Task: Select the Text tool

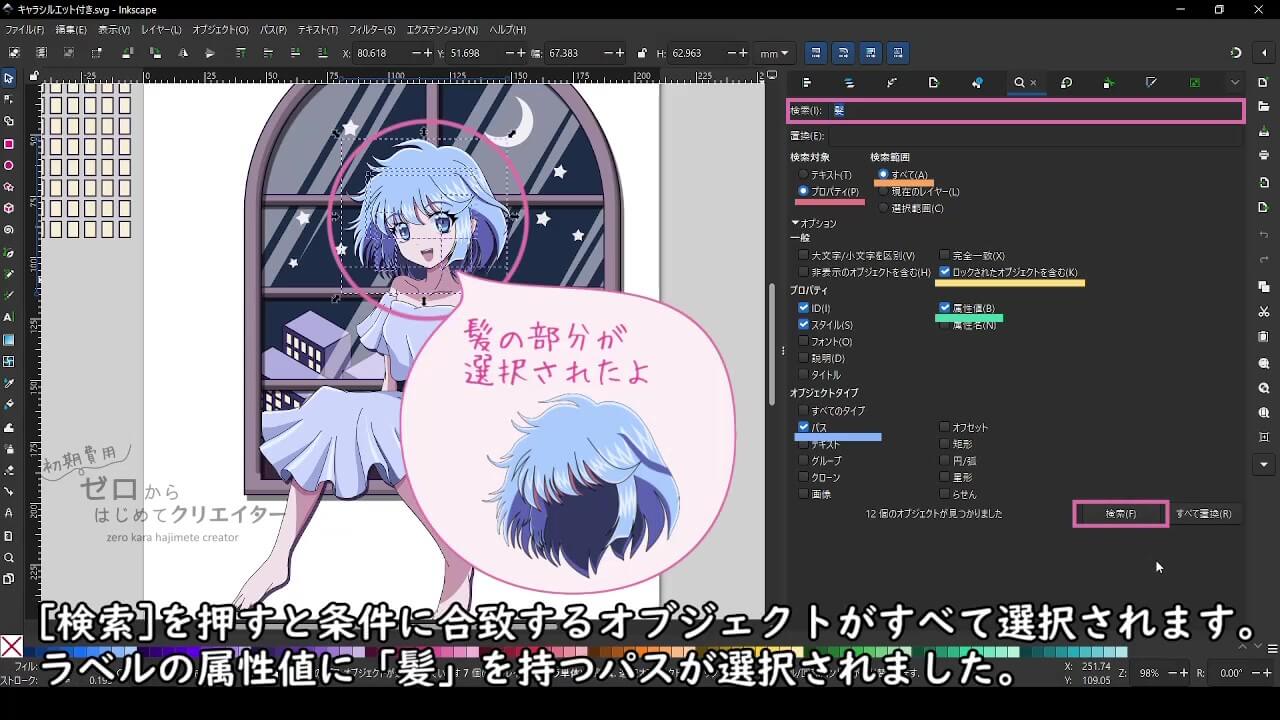Action: 9,317
